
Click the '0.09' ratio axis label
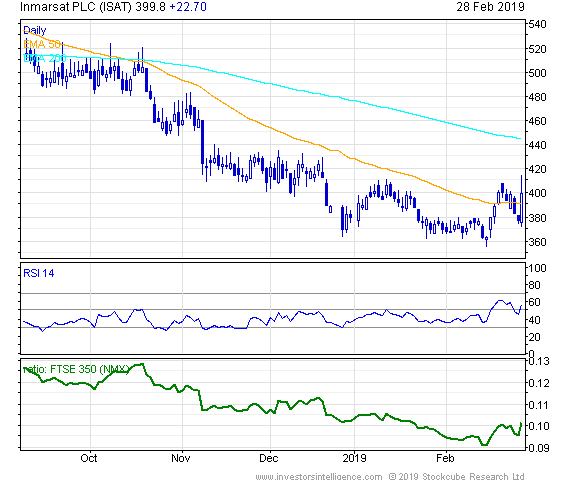pos(539,448)
